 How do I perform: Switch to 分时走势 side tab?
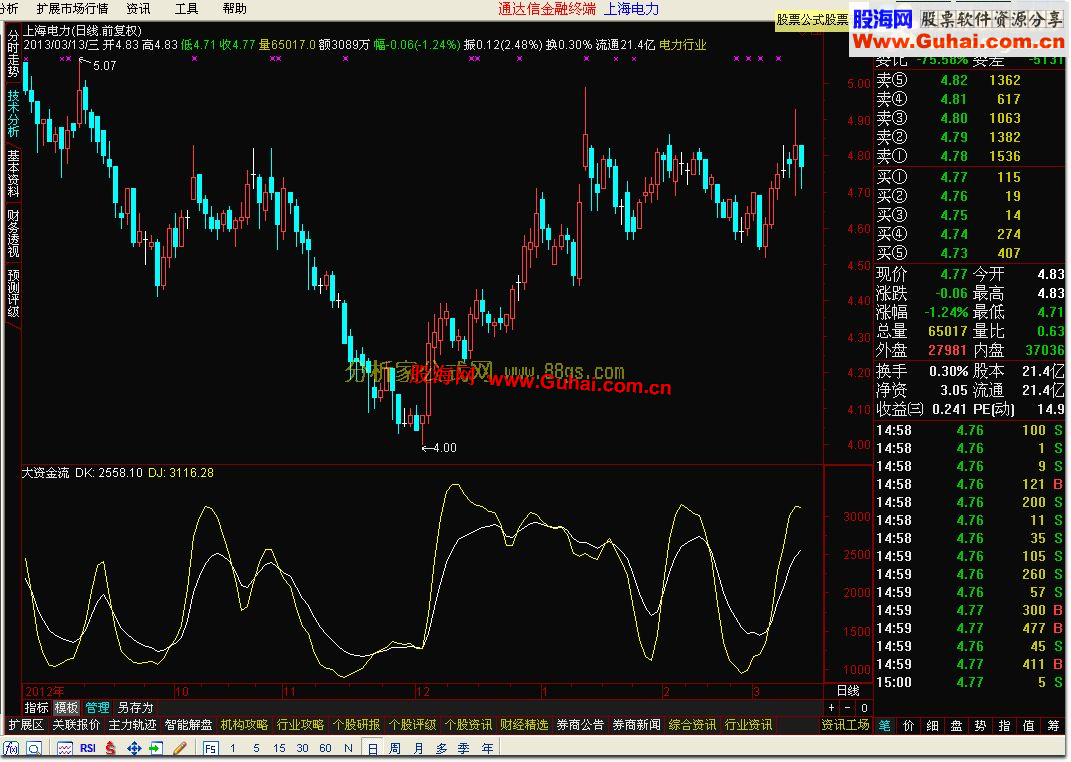click(13, 53)
